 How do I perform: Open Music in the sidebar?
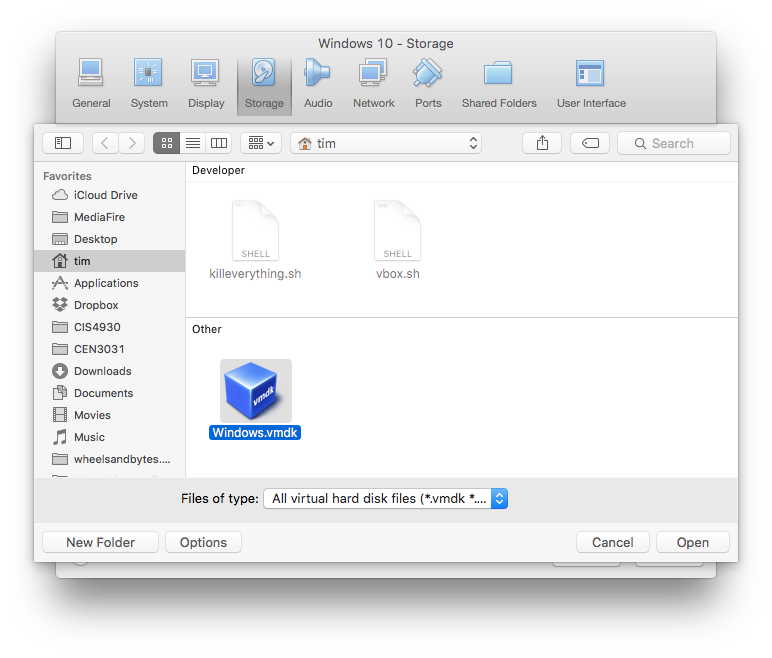pyautogui.click(x=109, y=437)
